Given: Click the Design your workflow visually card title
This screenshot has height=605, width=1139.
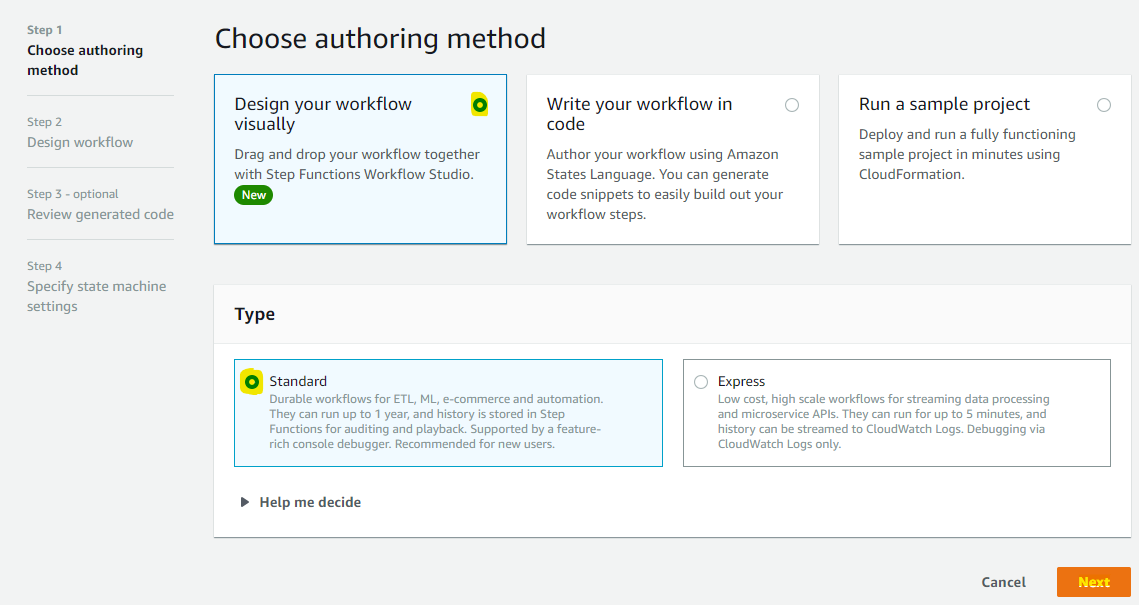Looking at the screenshot, I should [x=323, y=114].
